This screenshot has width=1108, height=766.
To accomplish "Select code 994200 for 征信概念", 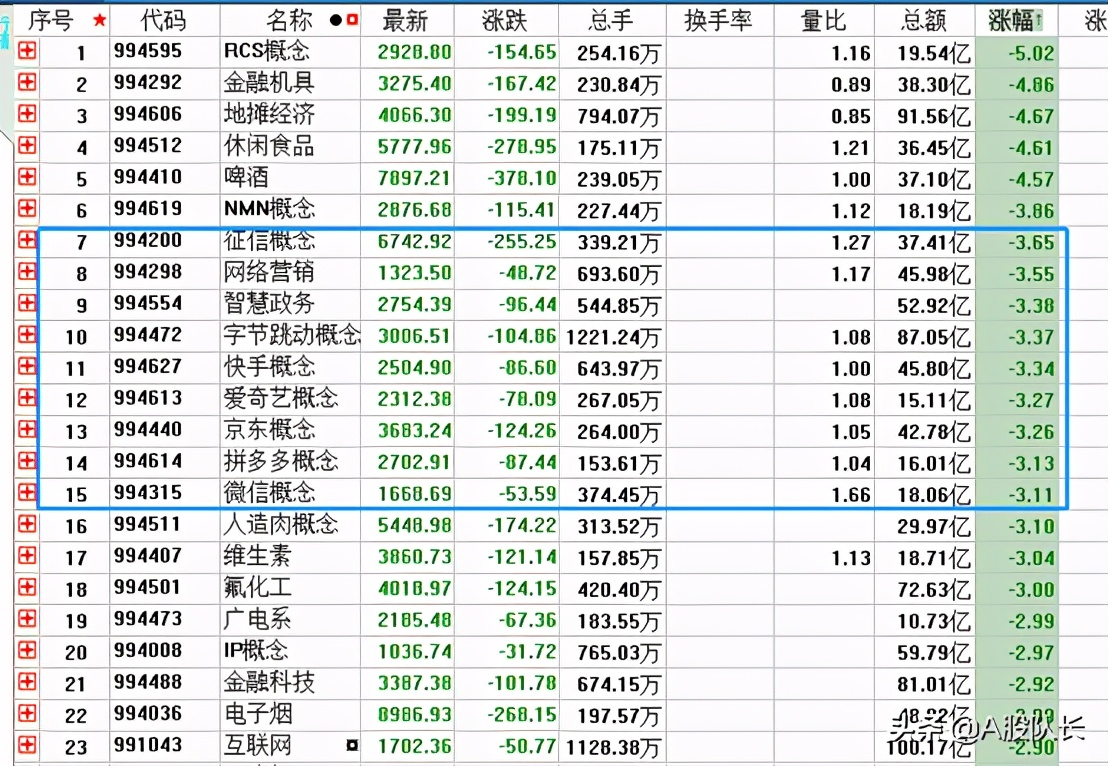I will tap(148, 240).
